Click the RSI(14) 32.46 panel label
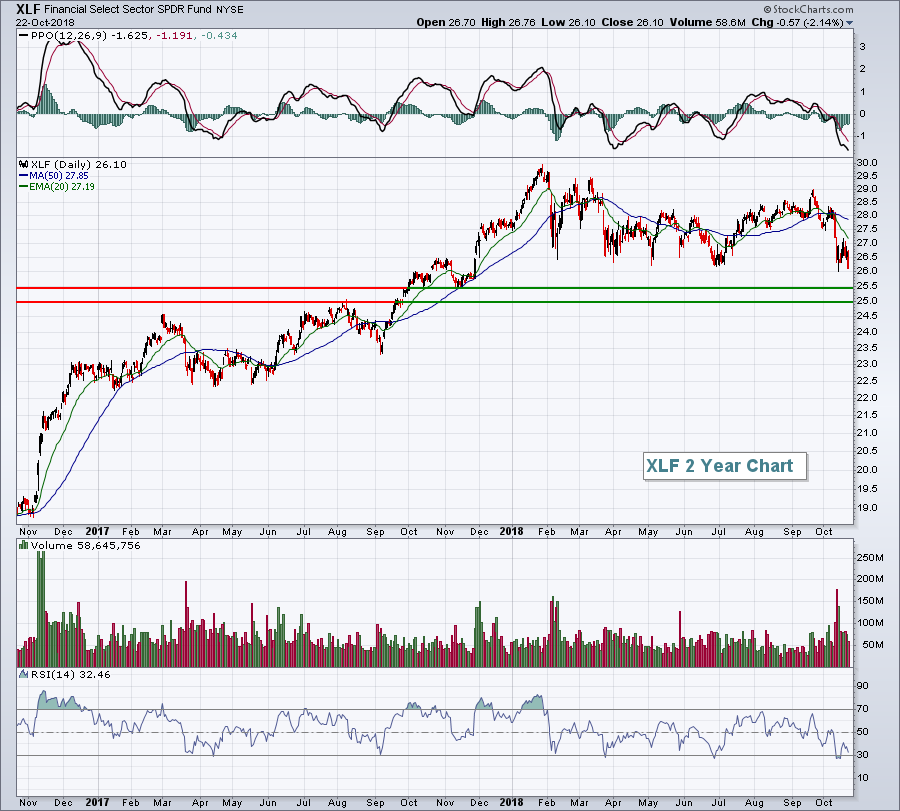The height and width of the screenshot is (811, 900). 70,674
